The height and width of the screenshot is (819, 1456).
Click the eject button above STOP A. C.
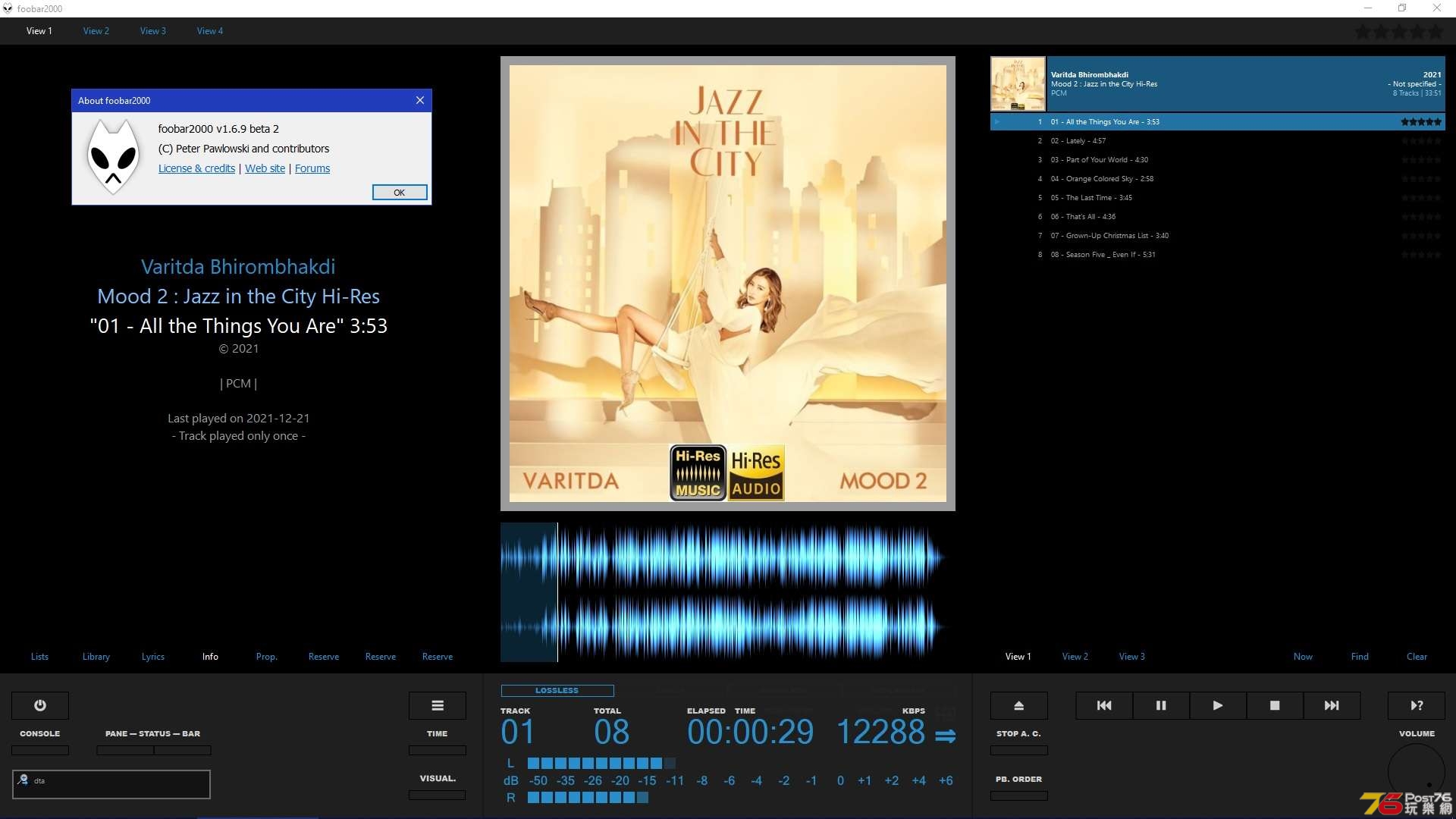pyautogui.click(x=1019, y=705)
